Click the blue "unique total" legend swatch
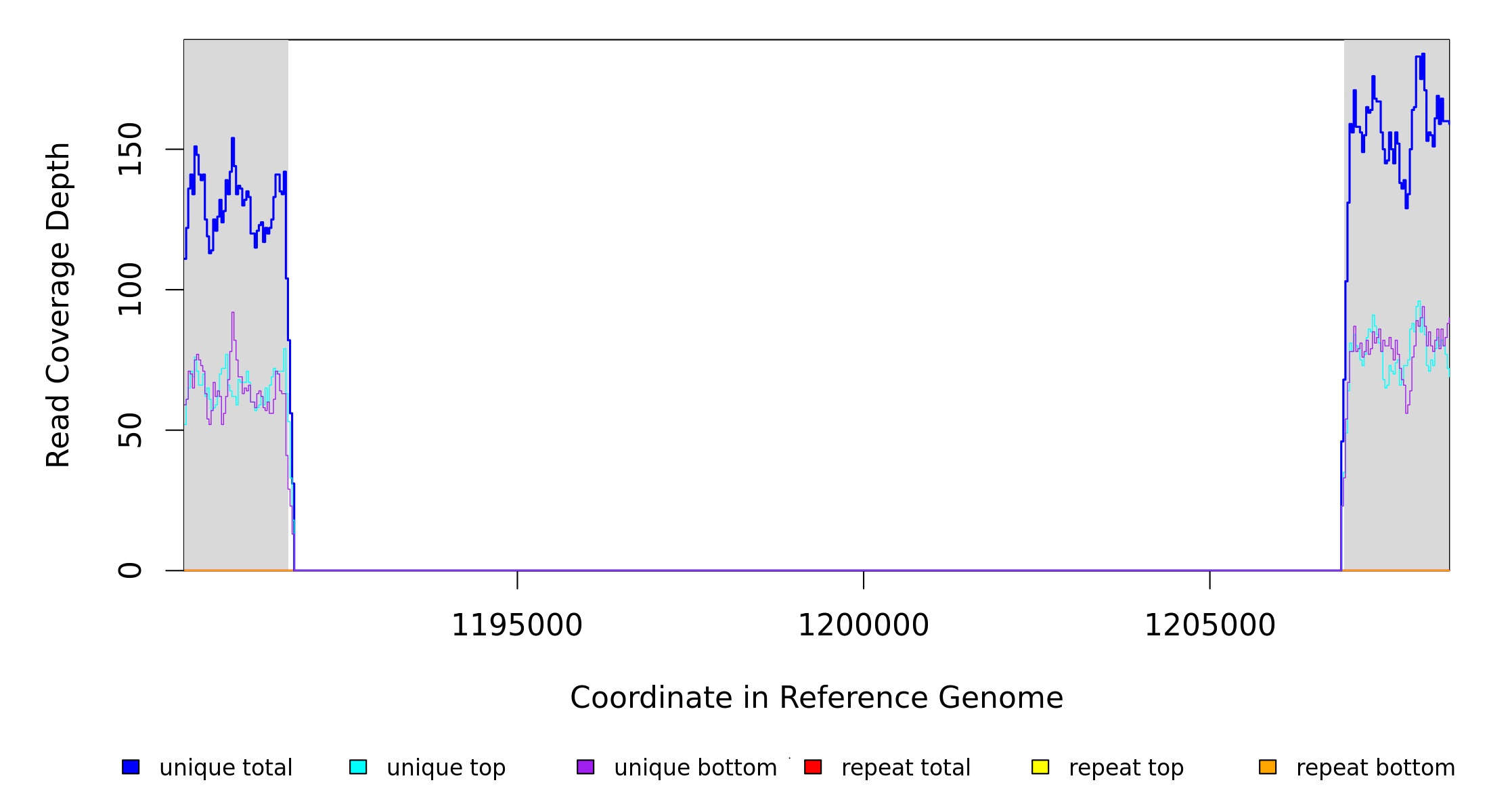This screenshot has height=812, width=1489. coord(131,767)
